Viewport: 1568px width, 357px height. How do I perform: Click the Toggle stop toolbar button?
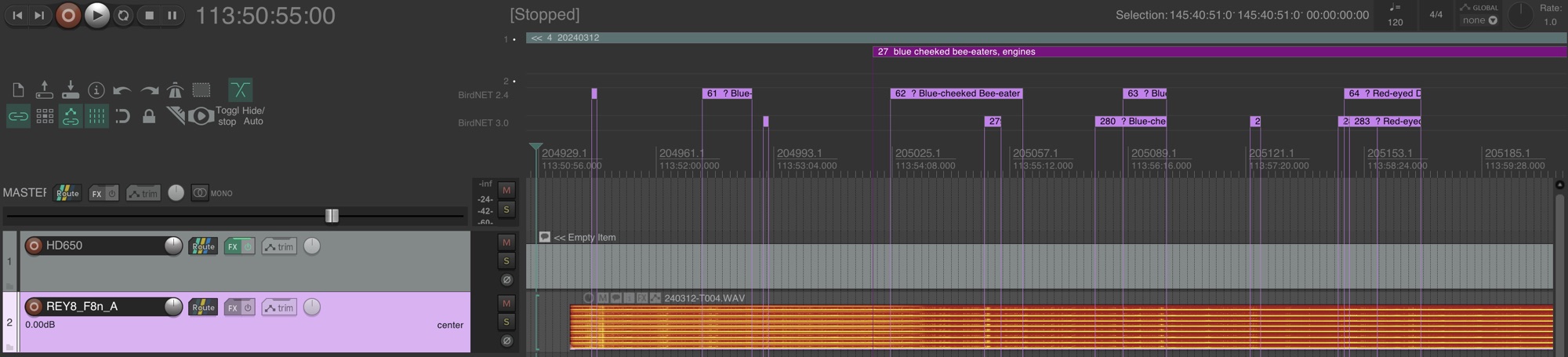click(x=227, y=116)
